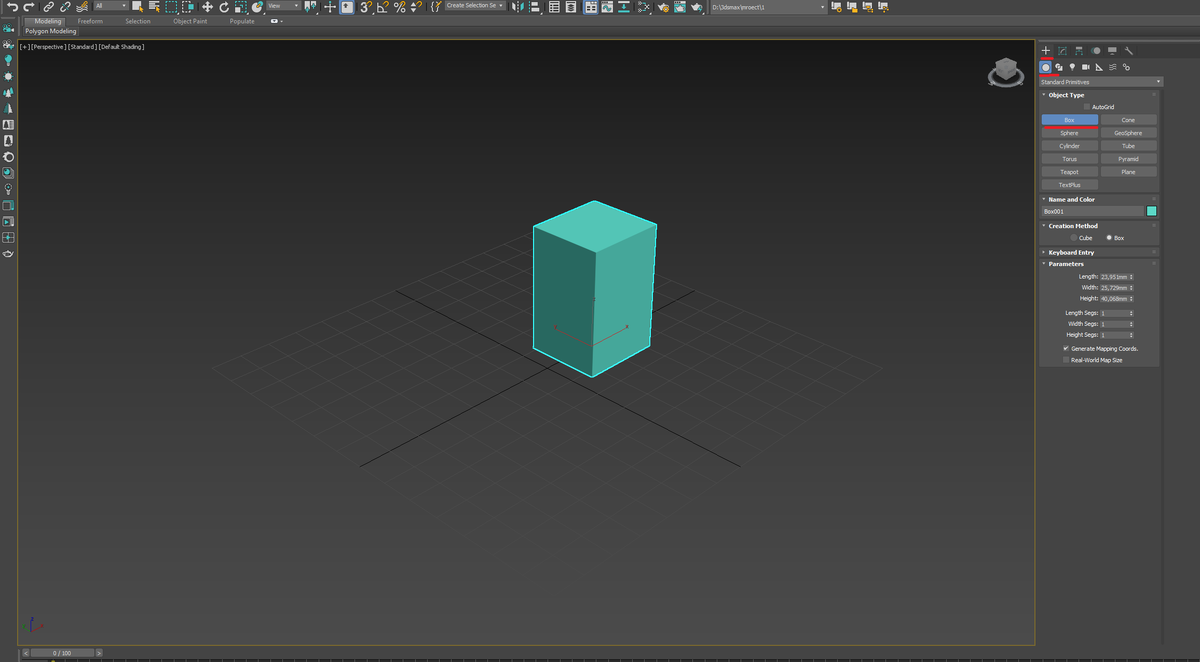This screenshot has height=662, width=1200.
Task: Uncheck Generate Mapping Coords.
Action: (x=1066, y=348)
